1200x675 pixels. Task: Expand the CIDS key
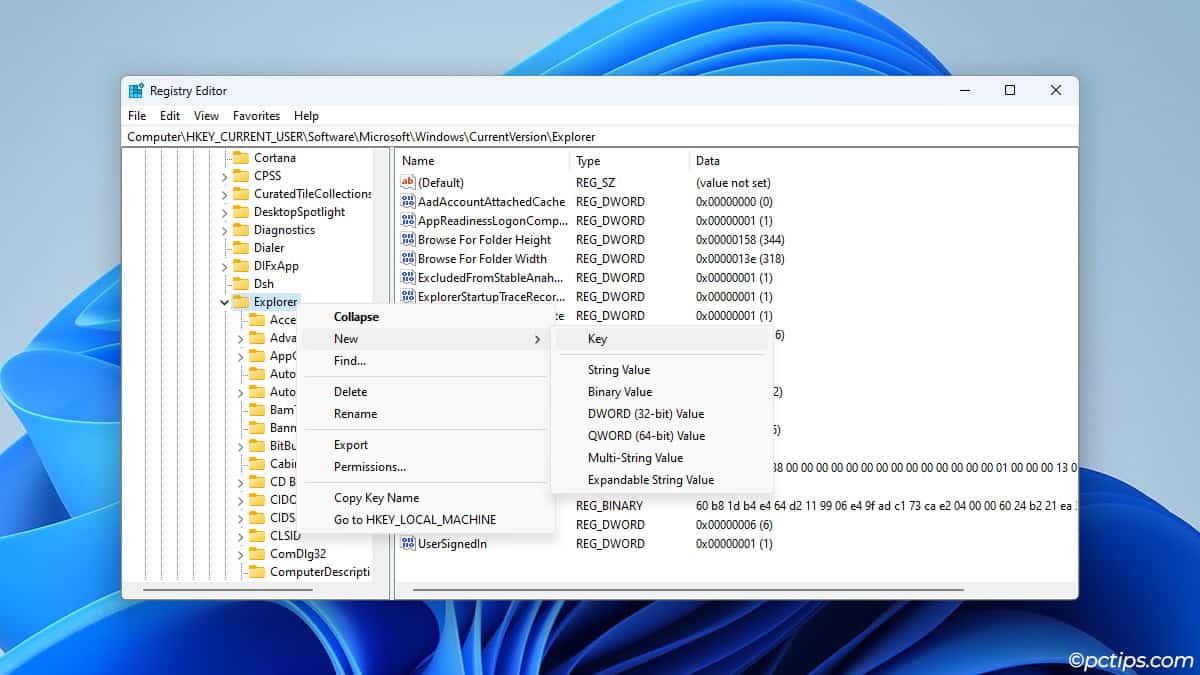click(240, 518)
